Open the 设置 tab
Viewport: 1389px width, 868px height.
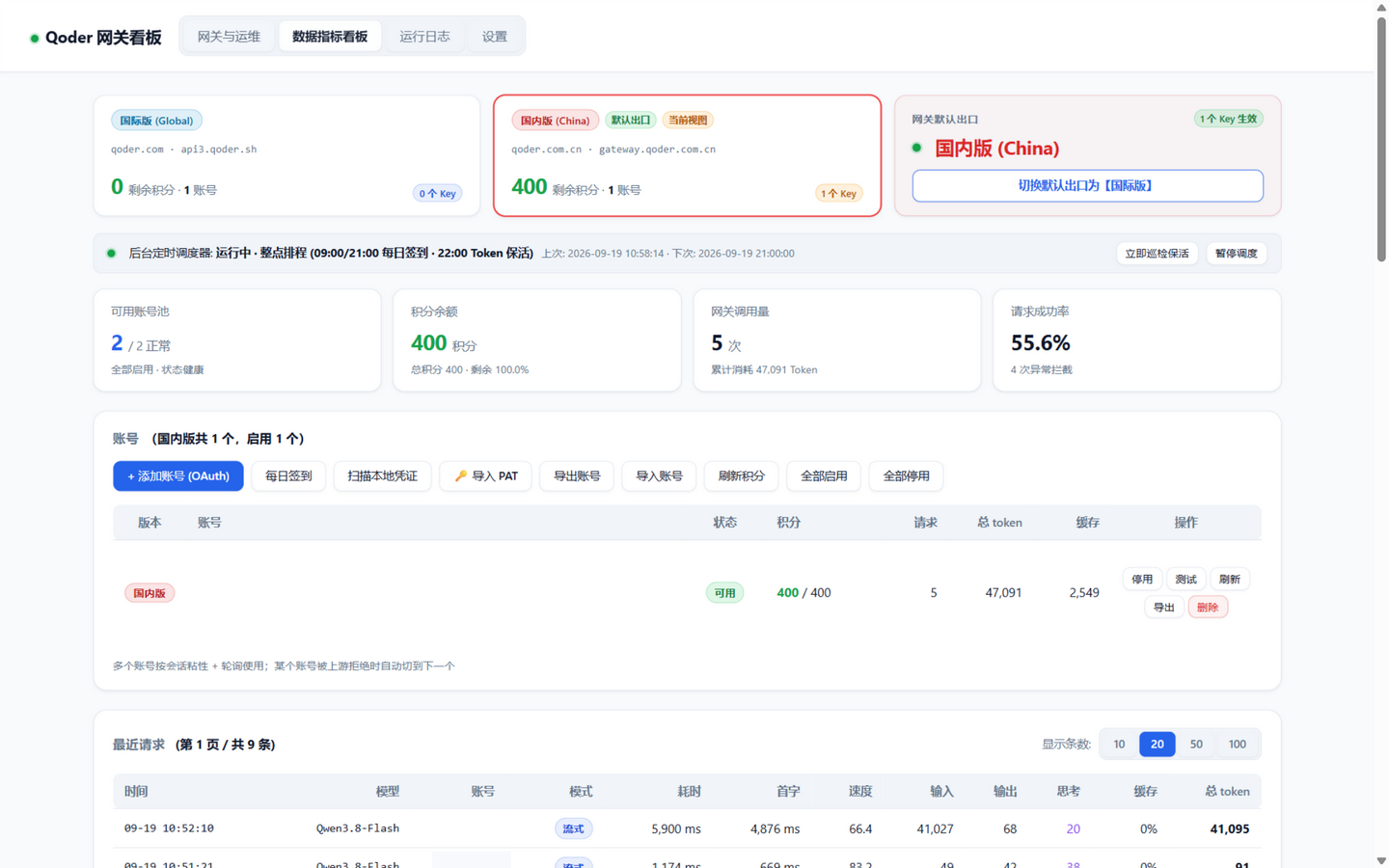coord(495,37)
